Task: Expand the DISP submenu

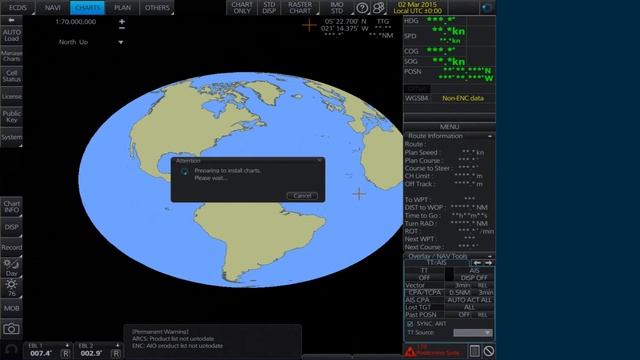Action: (x=11, y=227)
